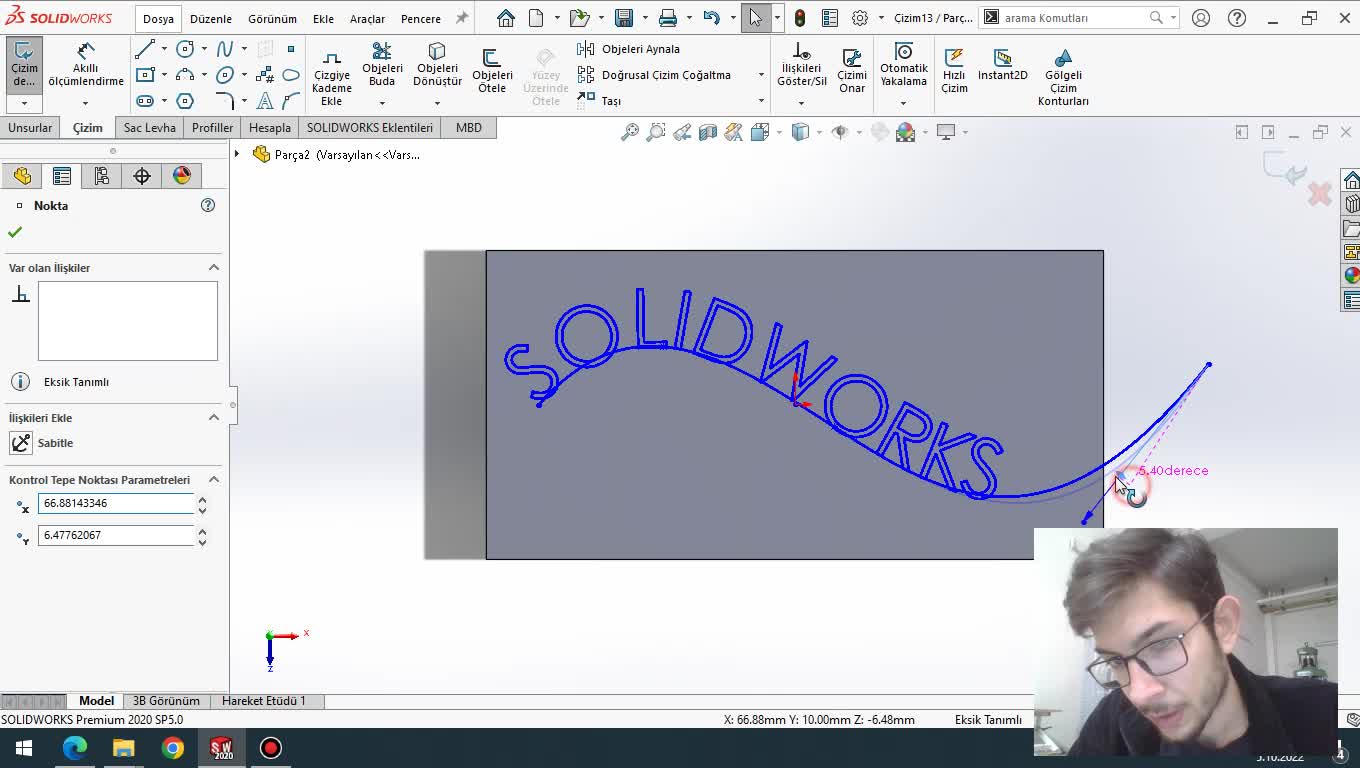Click the Windows Start button
1360x768 pixels.
pyautogui.click(x=24, y=748)
